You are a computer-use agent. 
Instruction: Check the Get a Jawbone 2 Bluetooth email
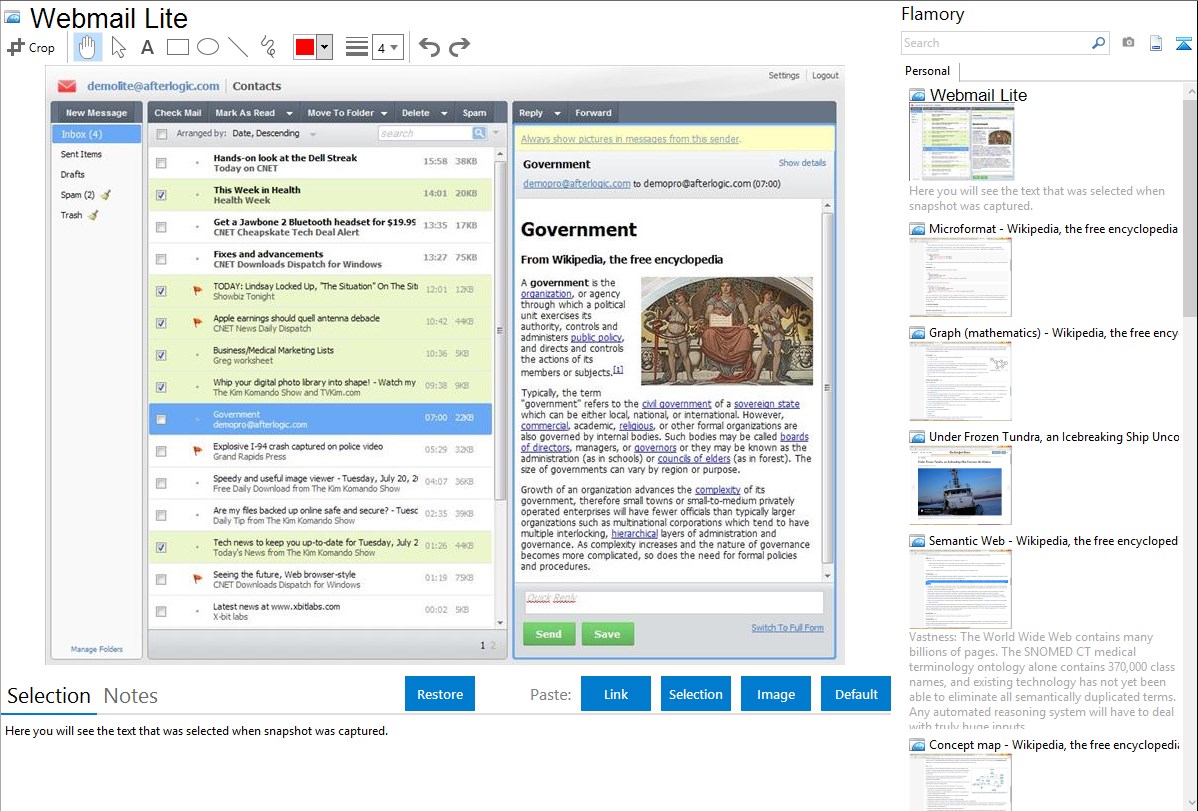point(161,227)
